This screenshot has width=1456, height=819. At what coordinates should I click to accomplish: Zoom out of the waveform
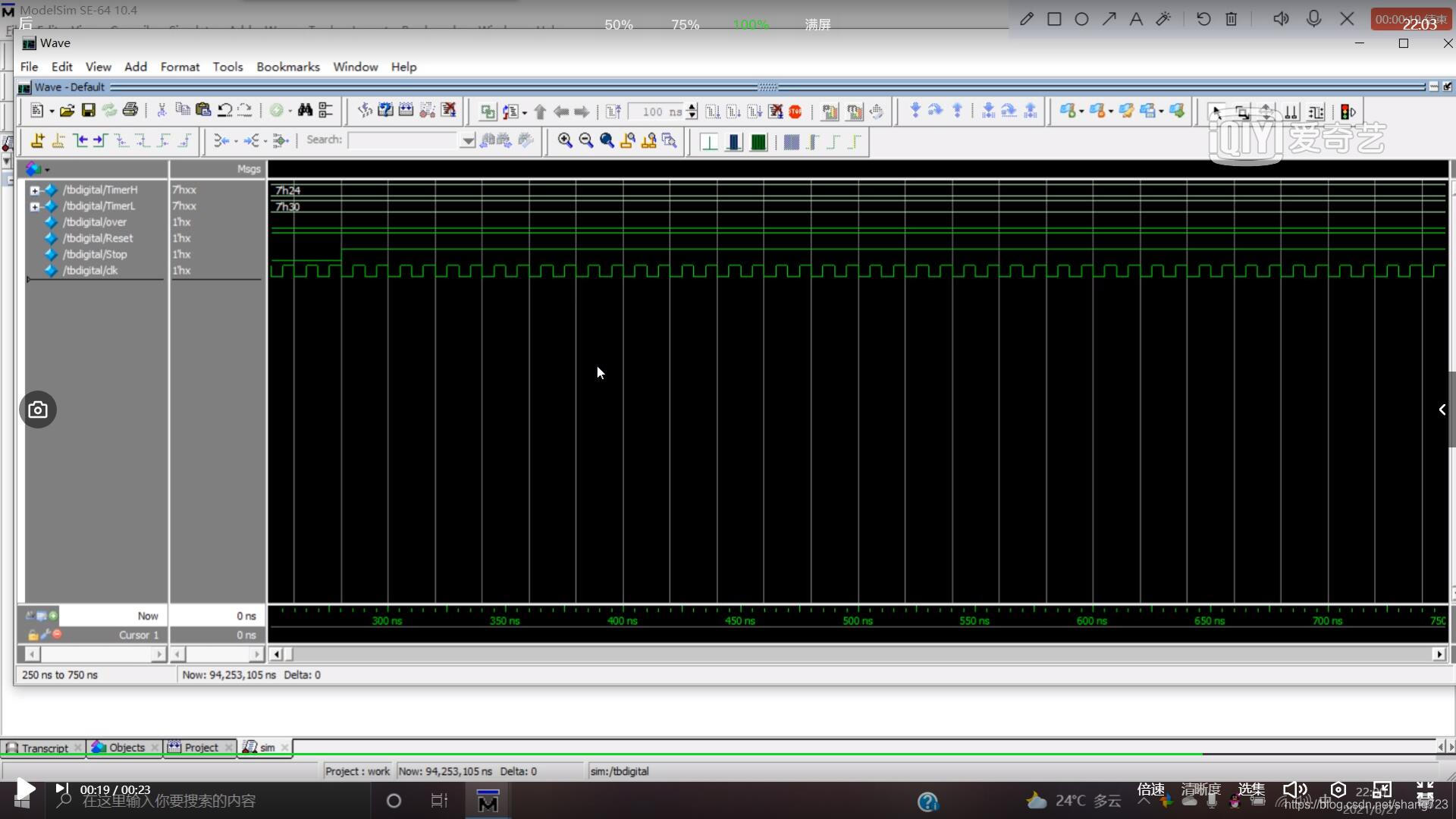pos(585,140)
